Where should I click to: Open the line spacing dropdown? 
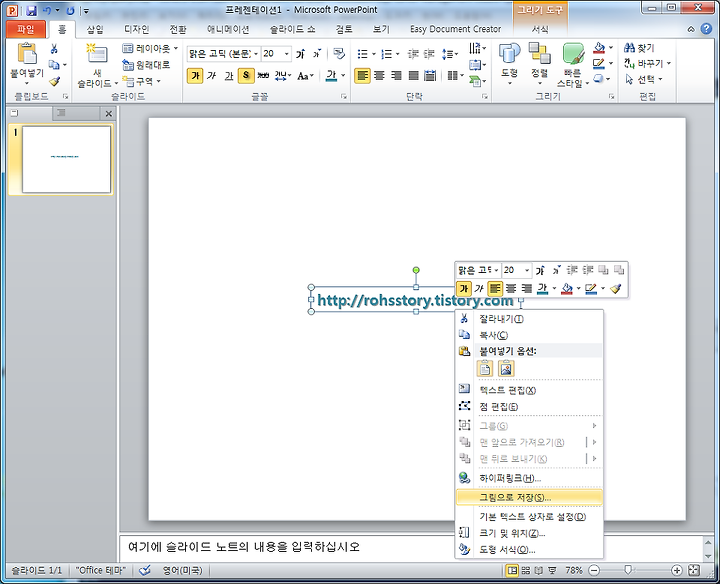(x=450, y=54)
